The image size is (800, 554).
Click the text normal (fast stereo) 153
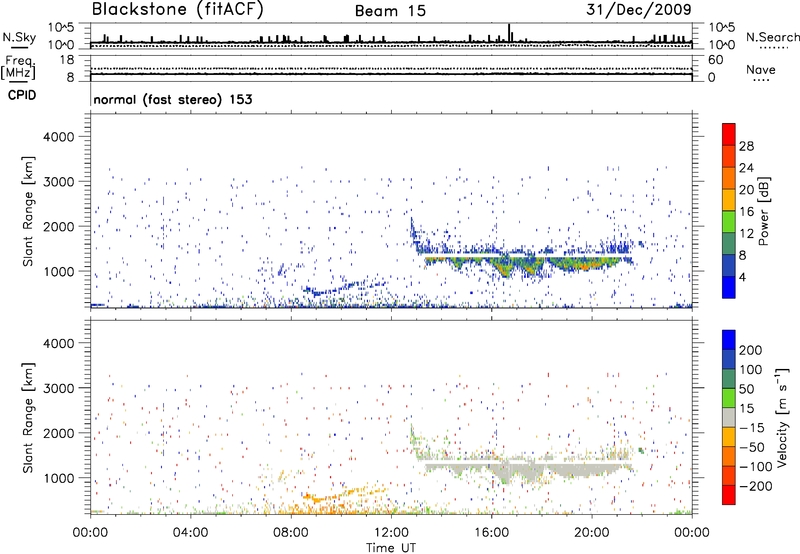pyautogui.click(x=173, y=99)
